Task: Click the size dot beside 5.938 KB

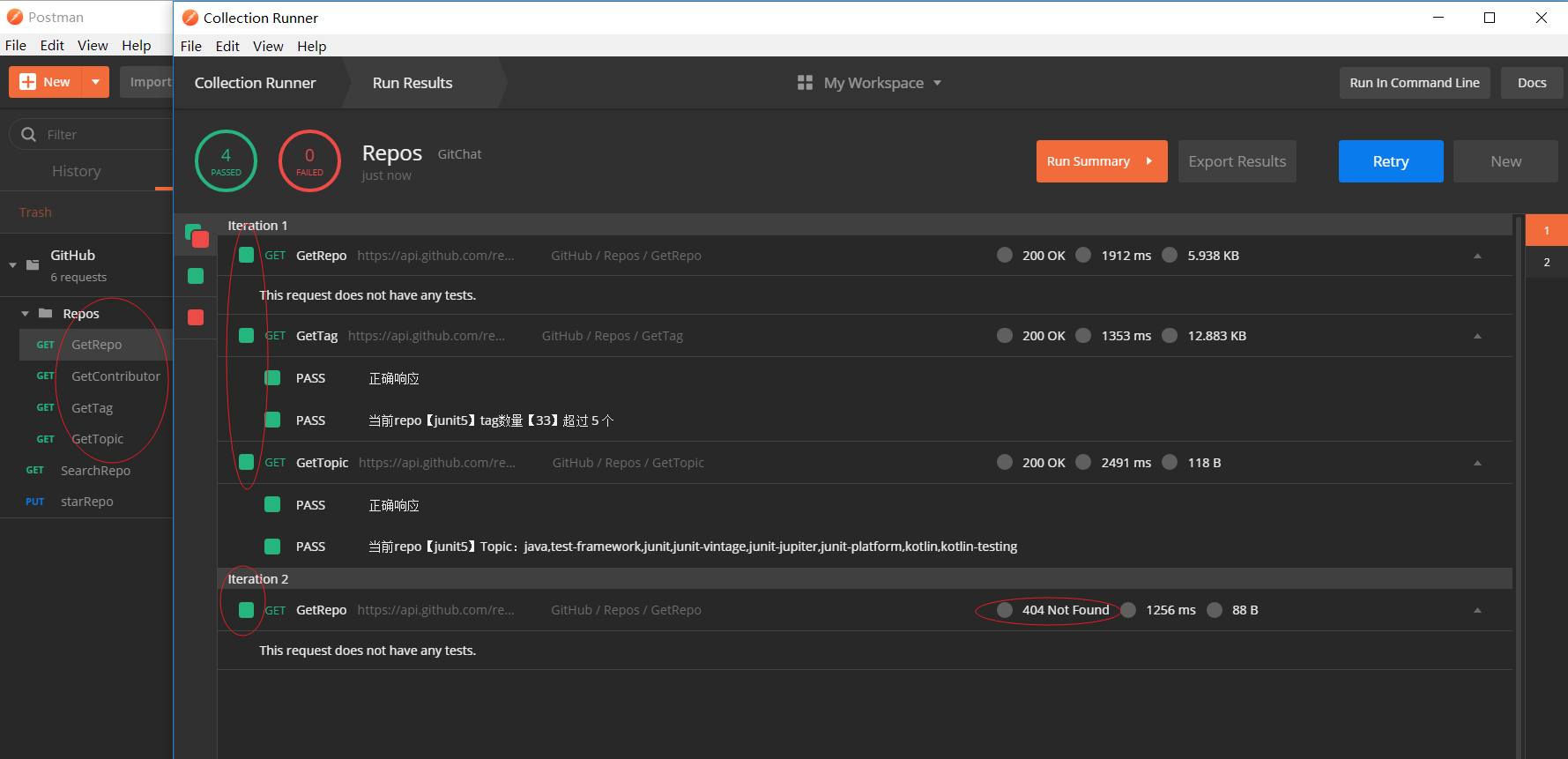Action: (1170, 255)
